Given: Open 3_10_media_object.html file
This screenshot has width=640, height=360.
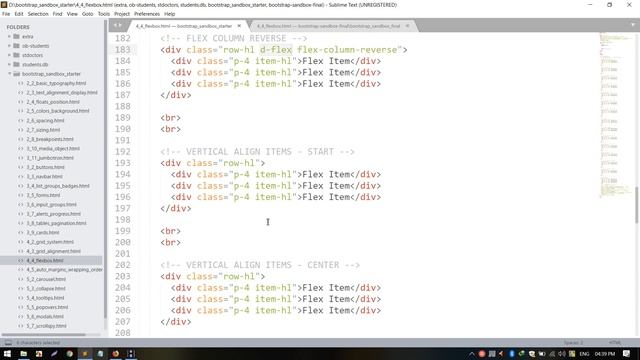Looking at the screenshot, I should tap(53, 149).
